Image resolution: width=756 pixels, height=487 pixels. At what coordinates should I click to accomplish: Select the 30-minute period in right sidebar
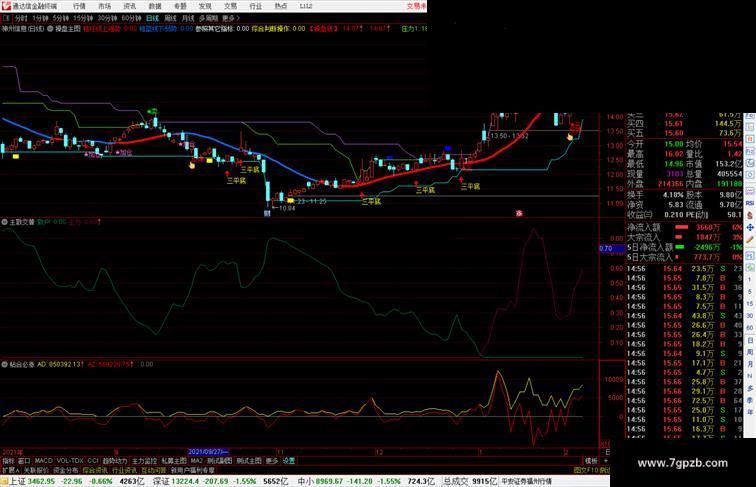pos(750,316)
